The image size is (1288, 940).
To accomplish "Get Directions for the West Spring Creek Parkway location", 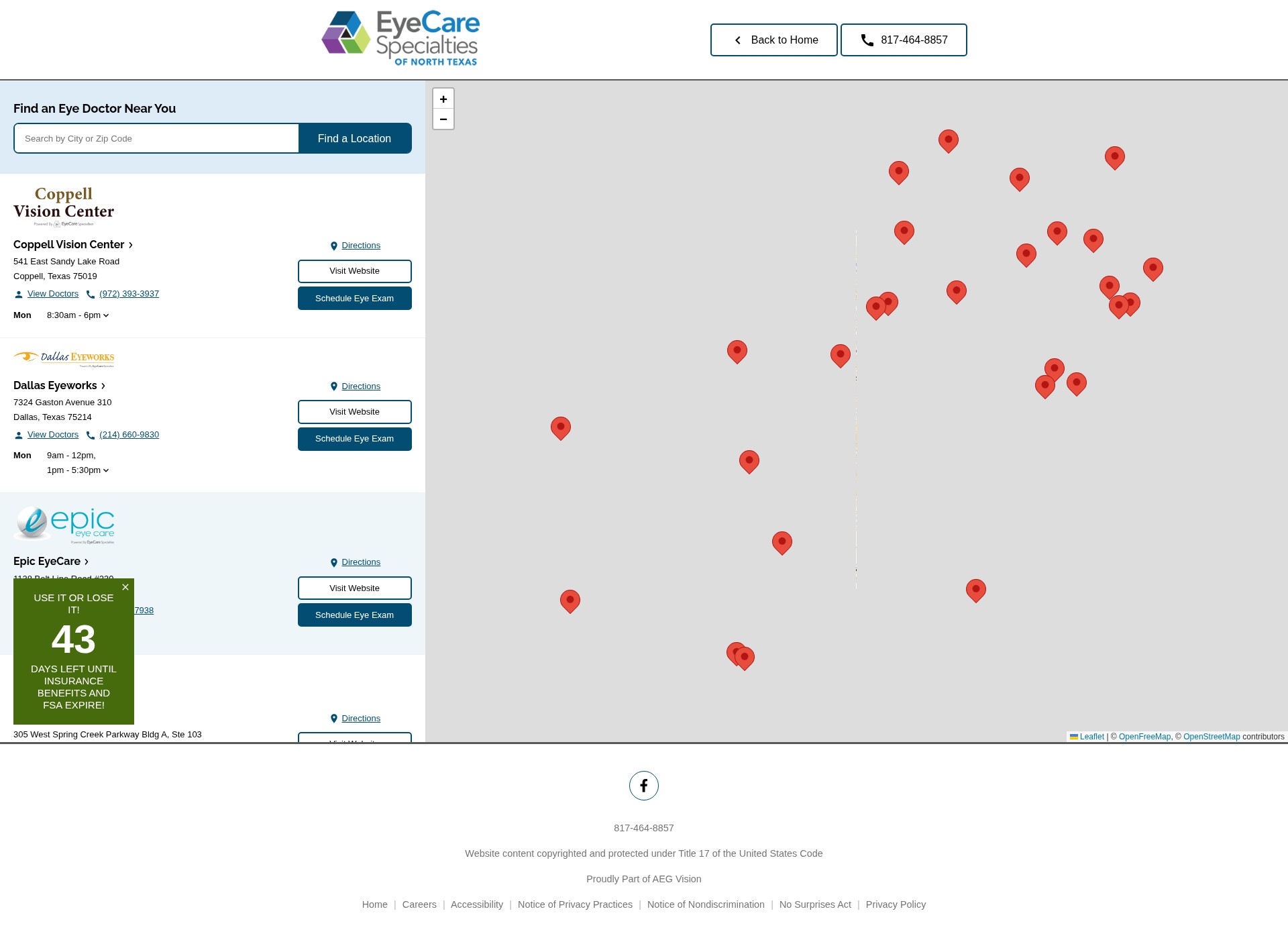I will click(x=355, y=719).
